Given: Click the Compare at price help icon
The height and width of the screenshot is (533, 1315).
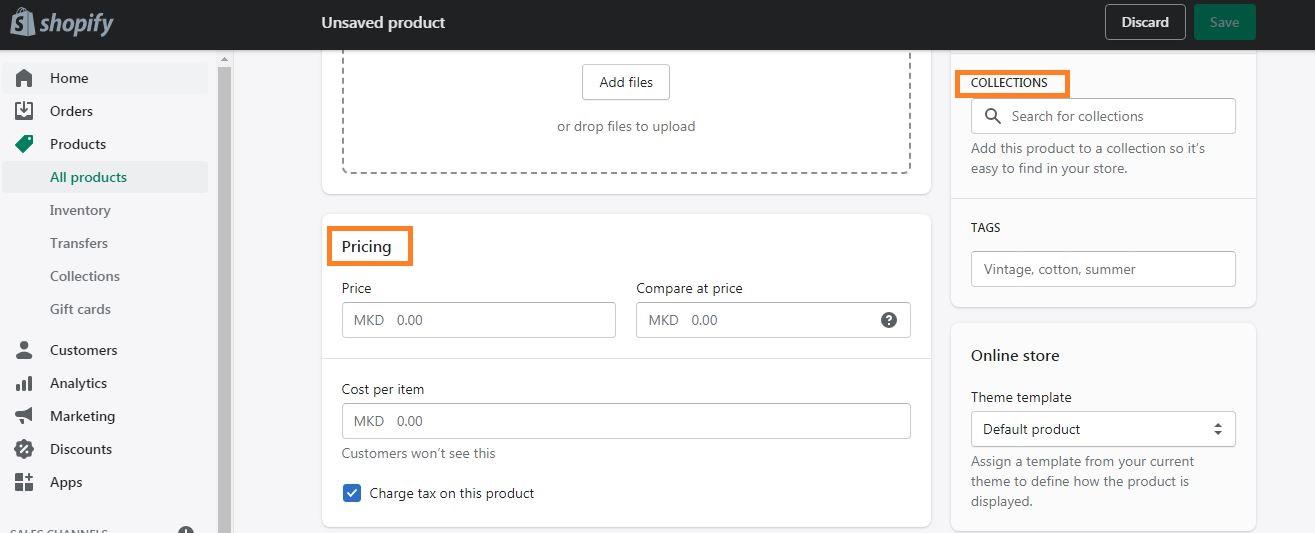Looking at the screenshot, I should pos(889,320).
